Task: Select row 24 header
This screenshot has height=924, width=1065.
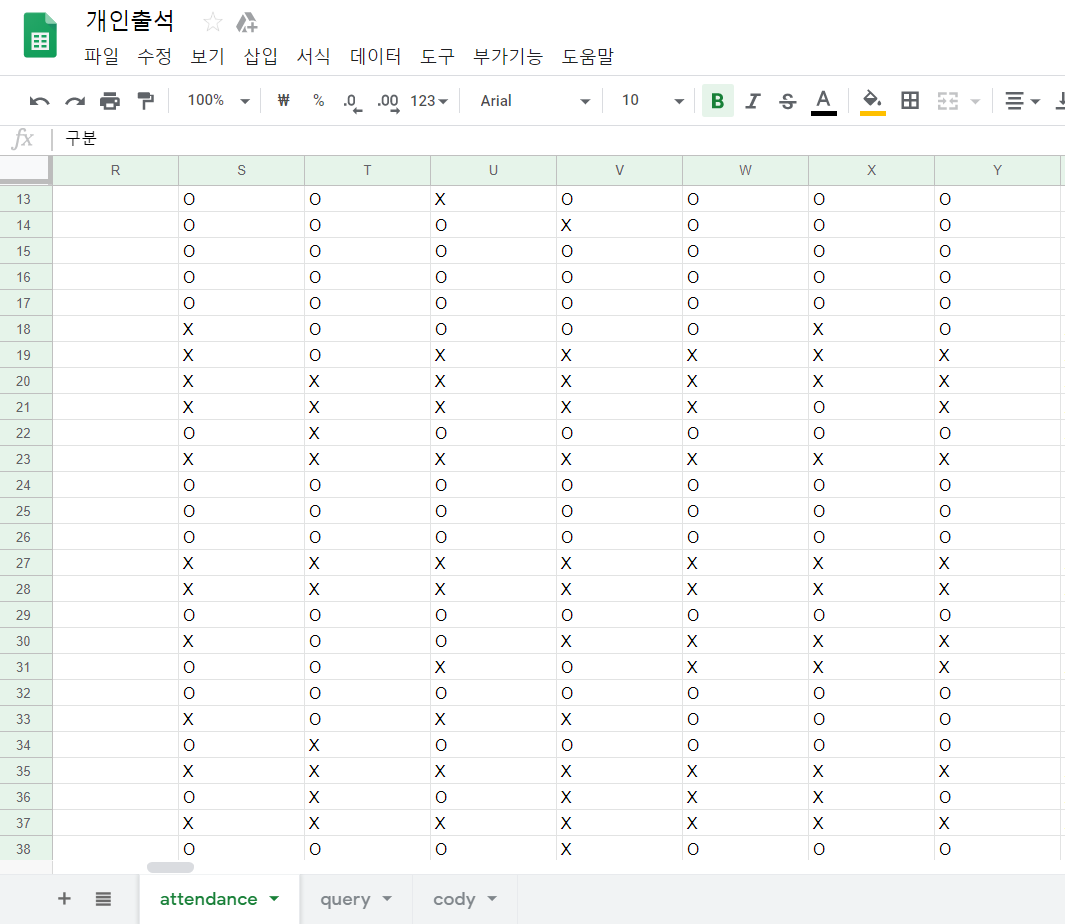Action: tap(26, 485)
